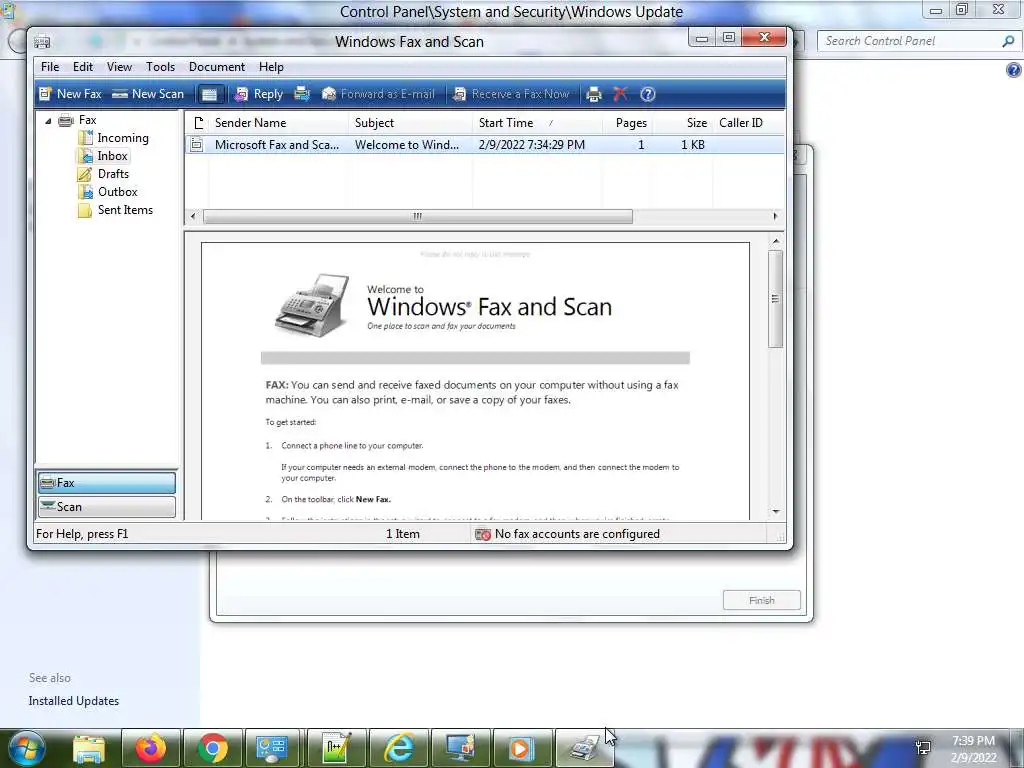Image resolution: width=1024 pixels, height=768 pixels.
Task: Click the New Fax toolbar button
Action: click(x=70, y=94)
